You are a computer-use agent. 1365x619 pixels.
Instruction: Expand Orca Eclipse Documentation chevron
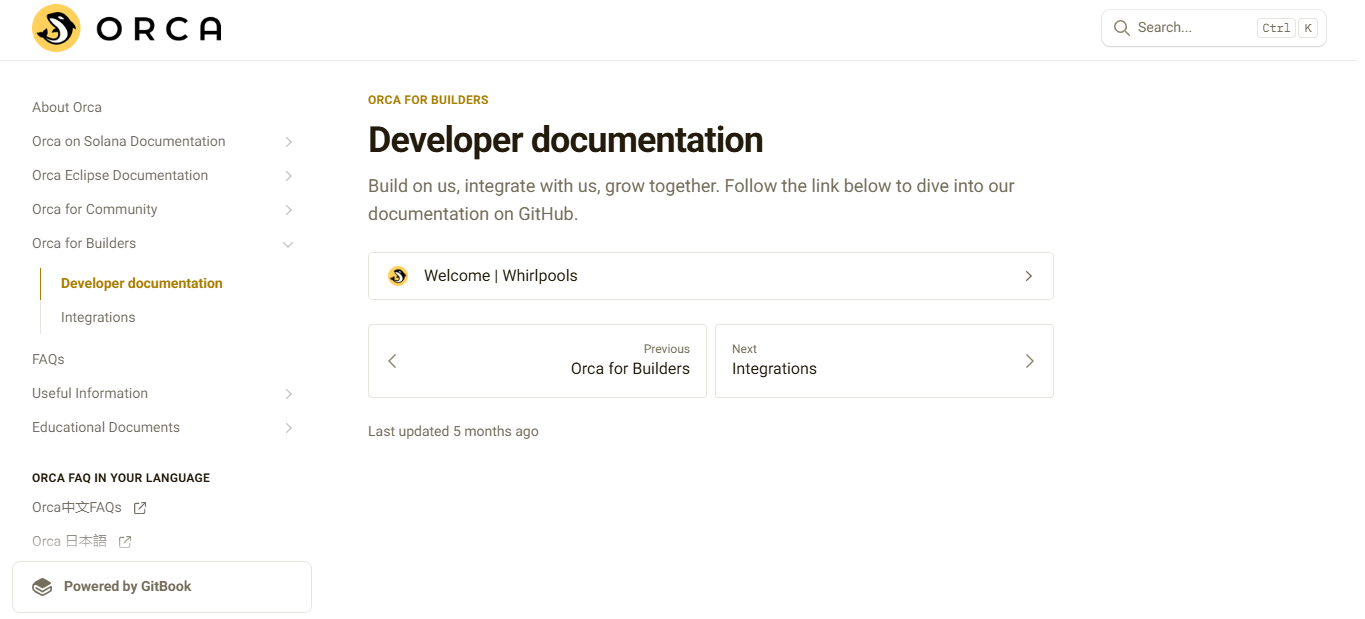point(288,176)
